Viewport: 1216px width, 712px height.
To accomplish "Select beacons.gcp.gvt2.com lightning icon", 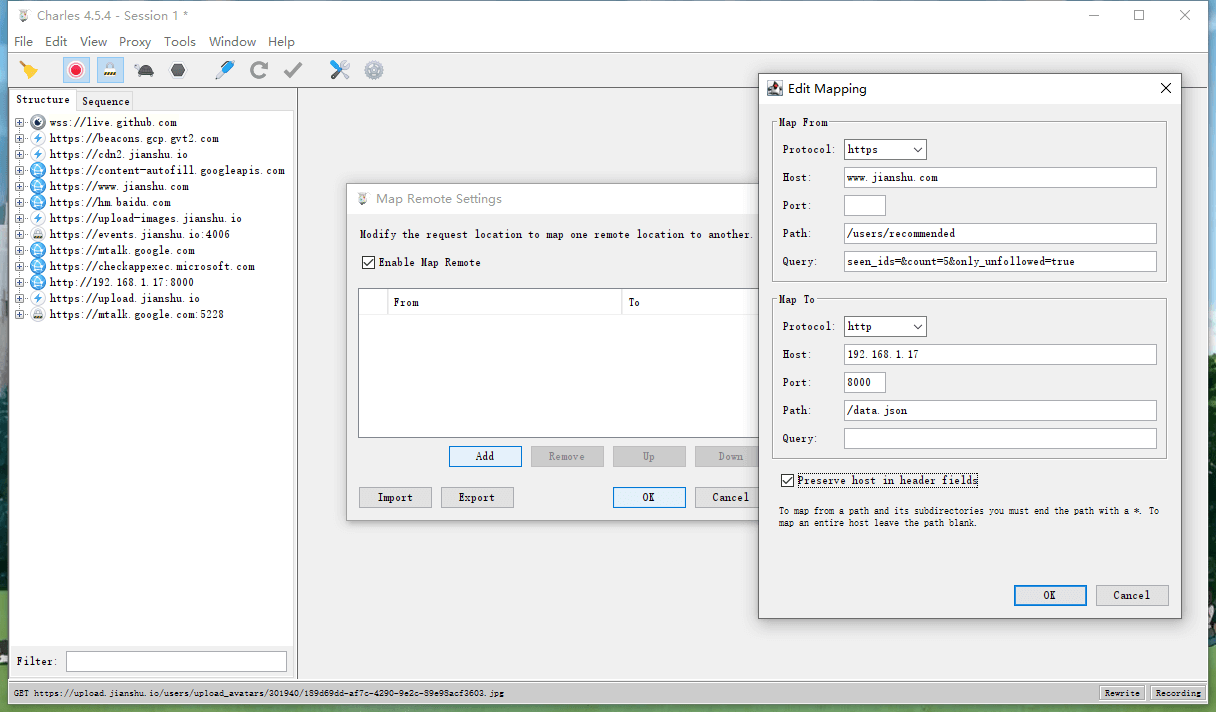I will point(38,138).
